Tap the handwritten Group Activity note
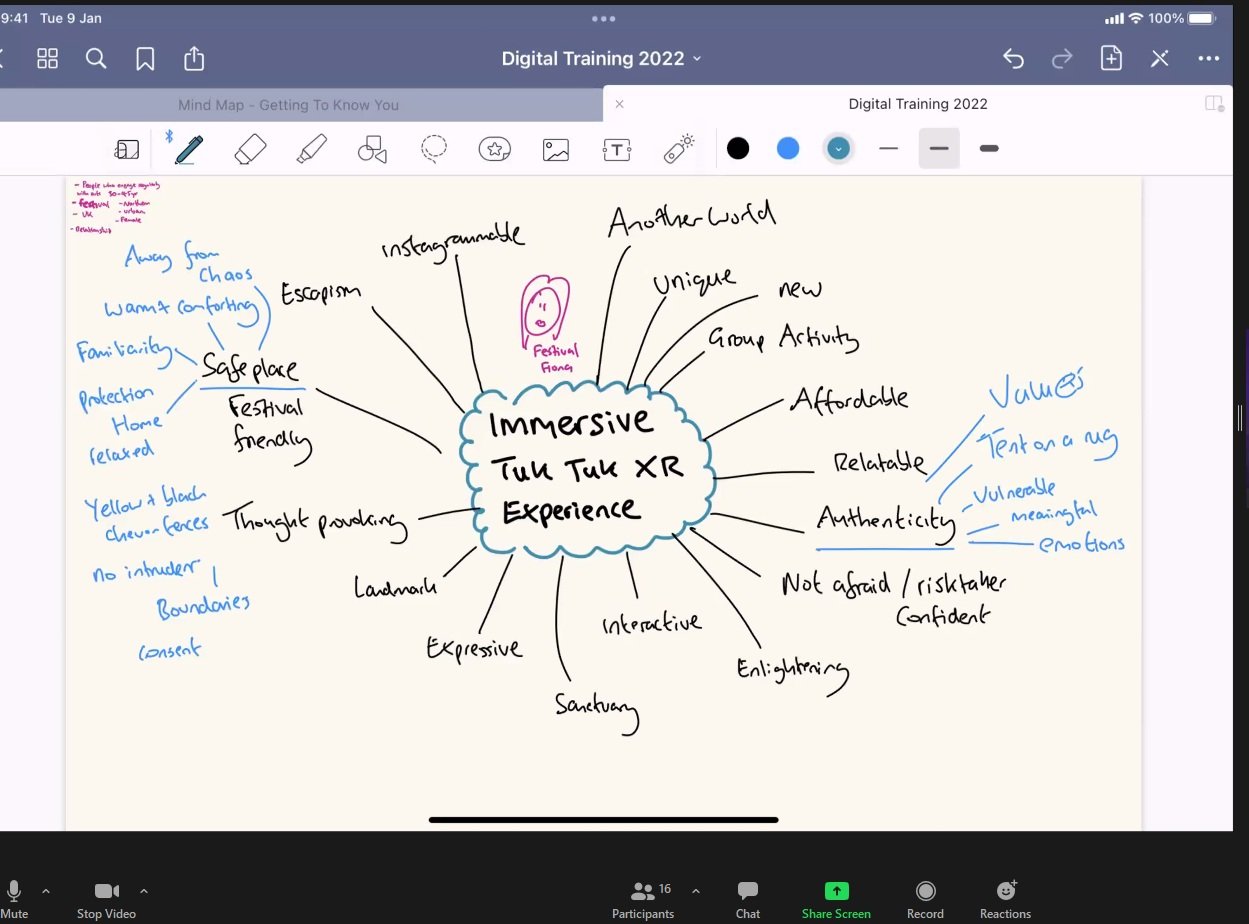The width and height of the screenshot is (1249, 924). pyautogui.click(x=783, y=338)
